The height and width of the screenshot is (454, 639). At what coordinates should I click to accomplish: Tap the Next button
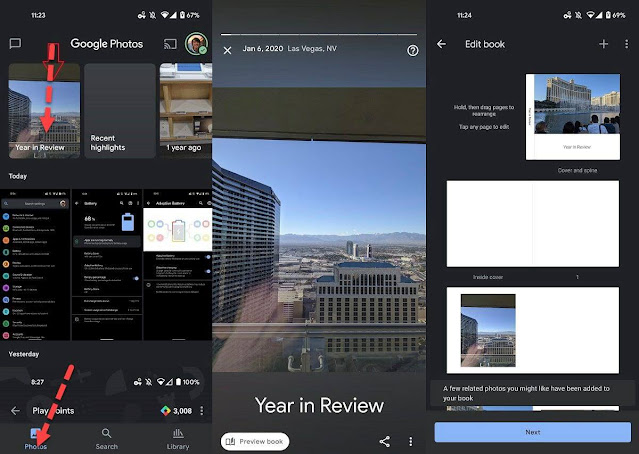click(x=533, y=432)
